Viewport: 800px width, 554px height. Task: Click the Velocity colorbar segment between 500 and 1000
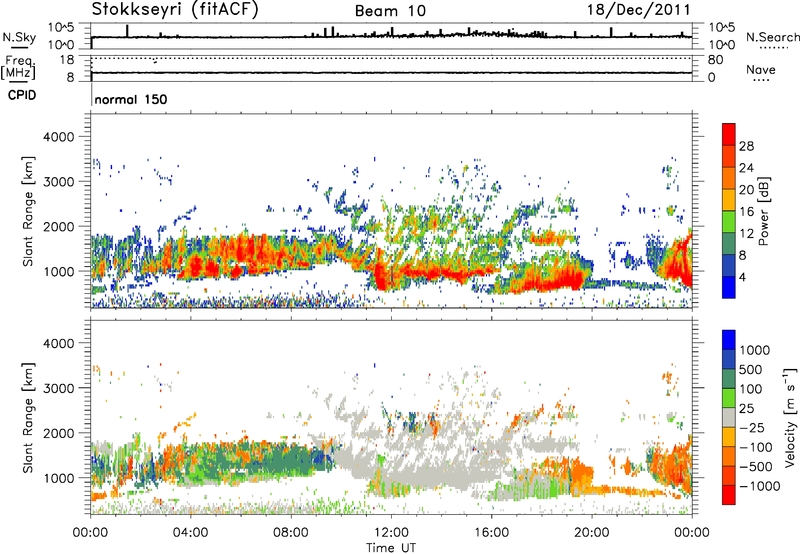click(729, 359)
